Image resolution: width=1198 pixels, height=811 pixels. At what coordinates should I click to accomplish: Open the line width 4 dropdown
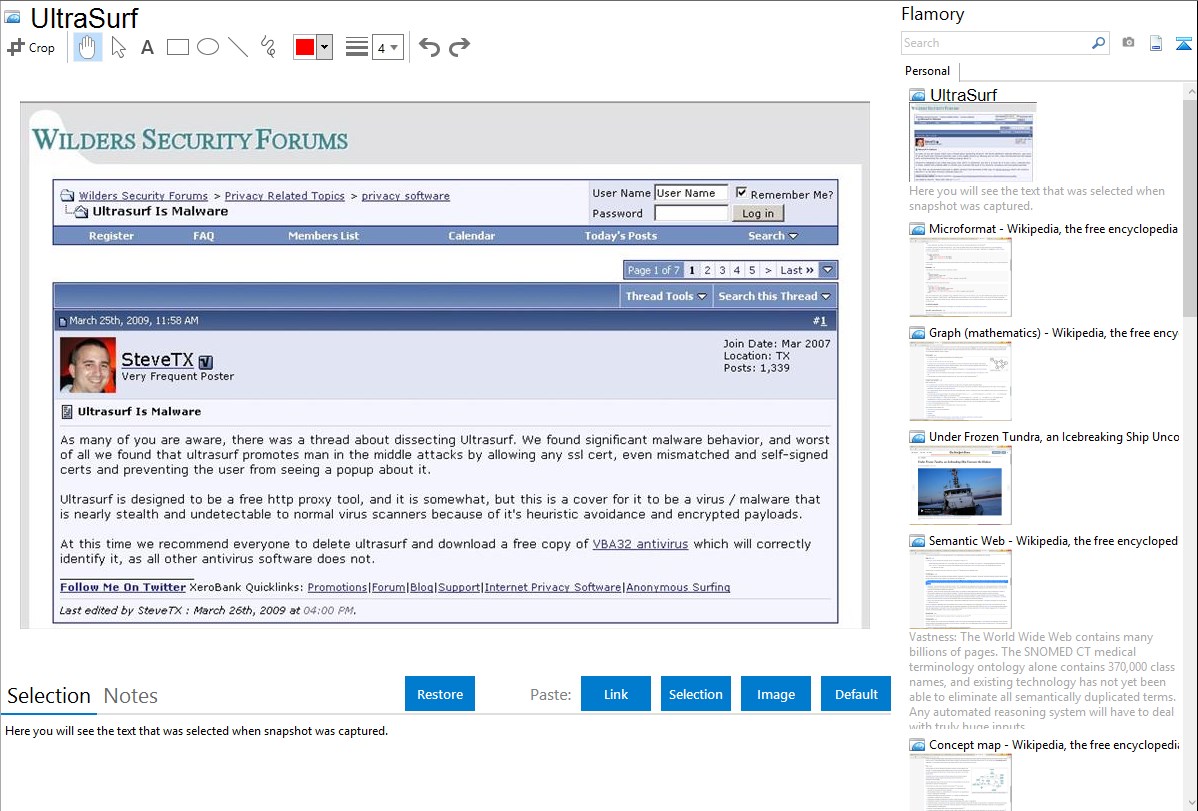(x=387, y=47)
